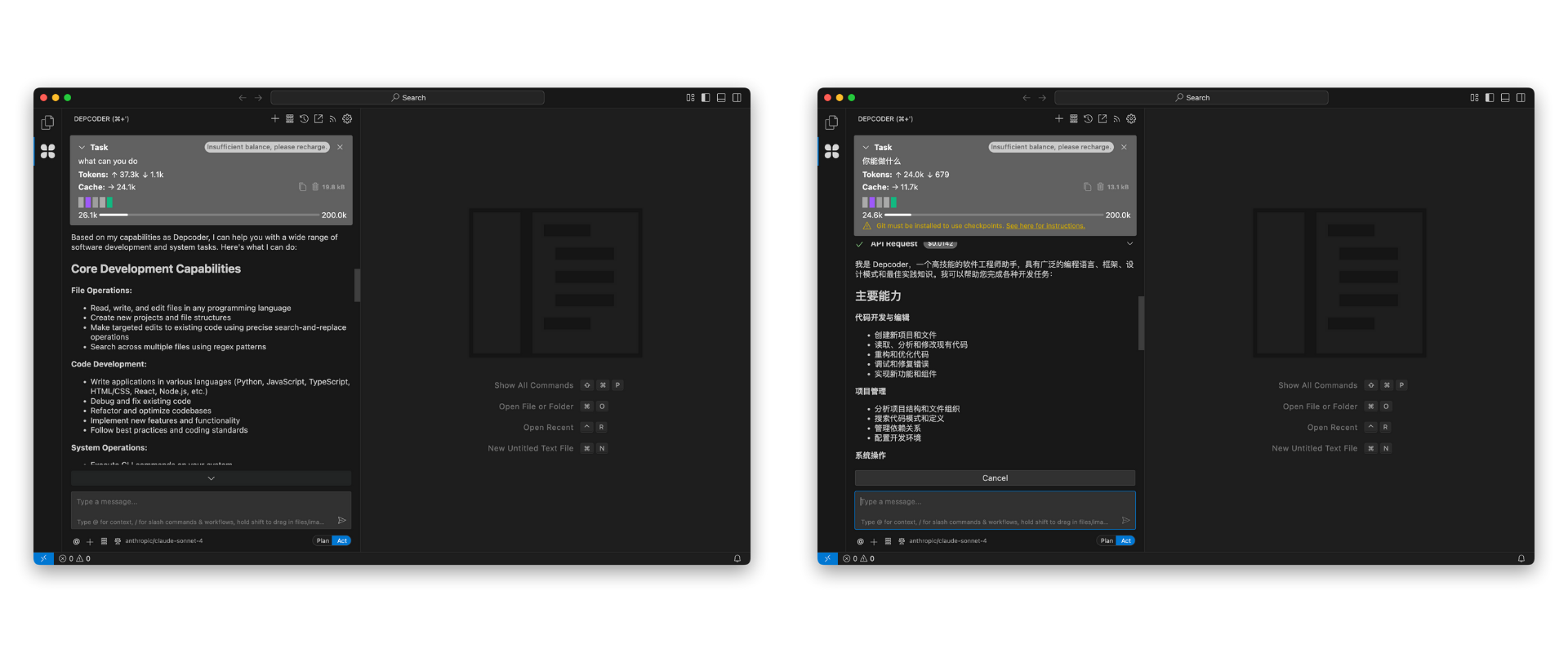Delete task trash icon beside 13.1 kB

pyautogui.click(x=1100, y=187)
